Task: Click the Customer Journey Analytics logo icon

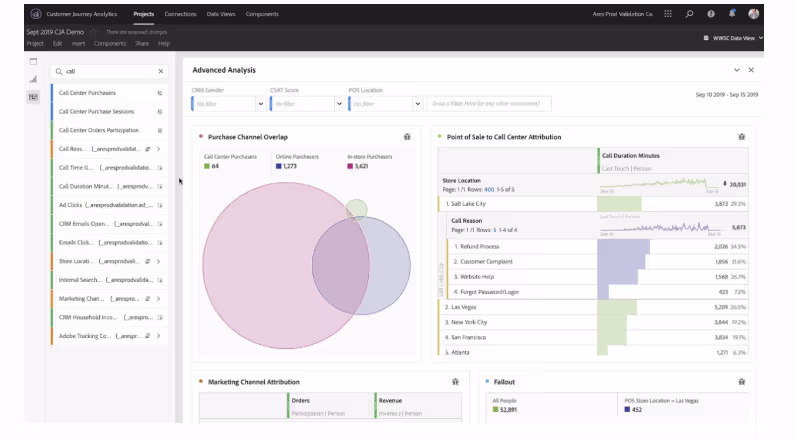Action: 35,14
